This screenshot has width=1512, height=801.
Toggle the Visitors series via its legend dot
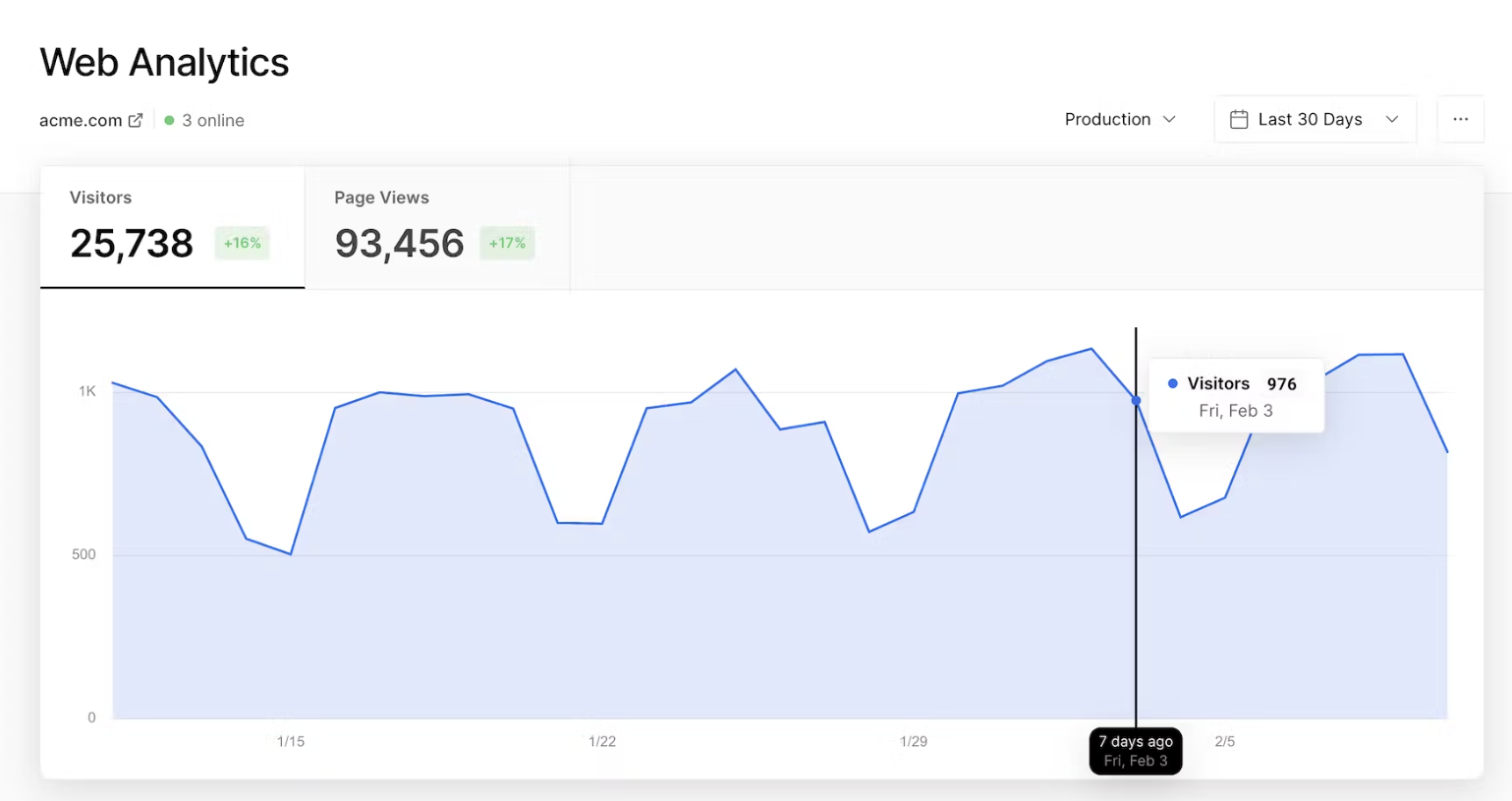click(x=1173, y=383)
